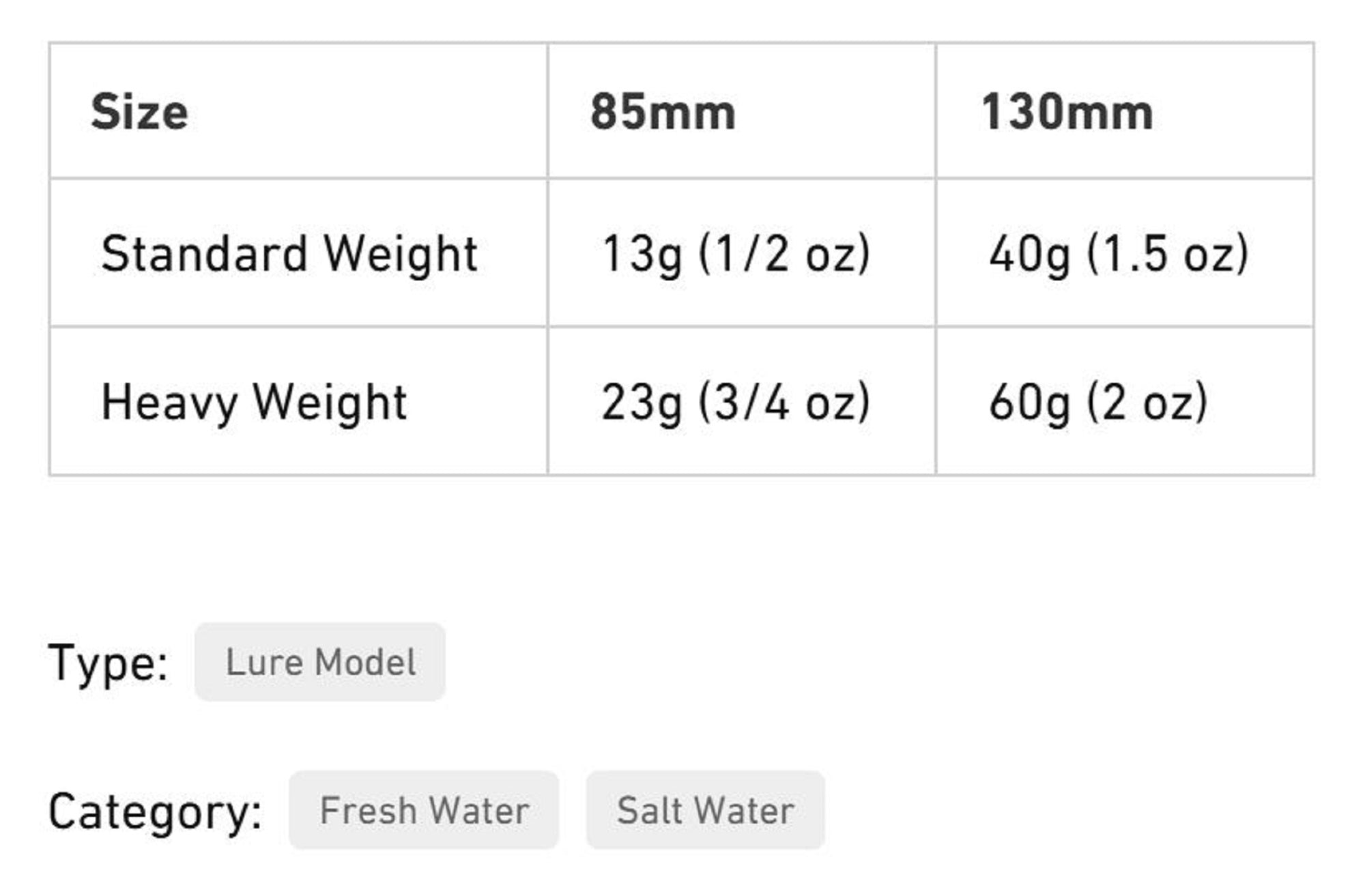Click the 40g value text
The width and height of the screenshot is (1365, 896).
(x=1029, y=255)
